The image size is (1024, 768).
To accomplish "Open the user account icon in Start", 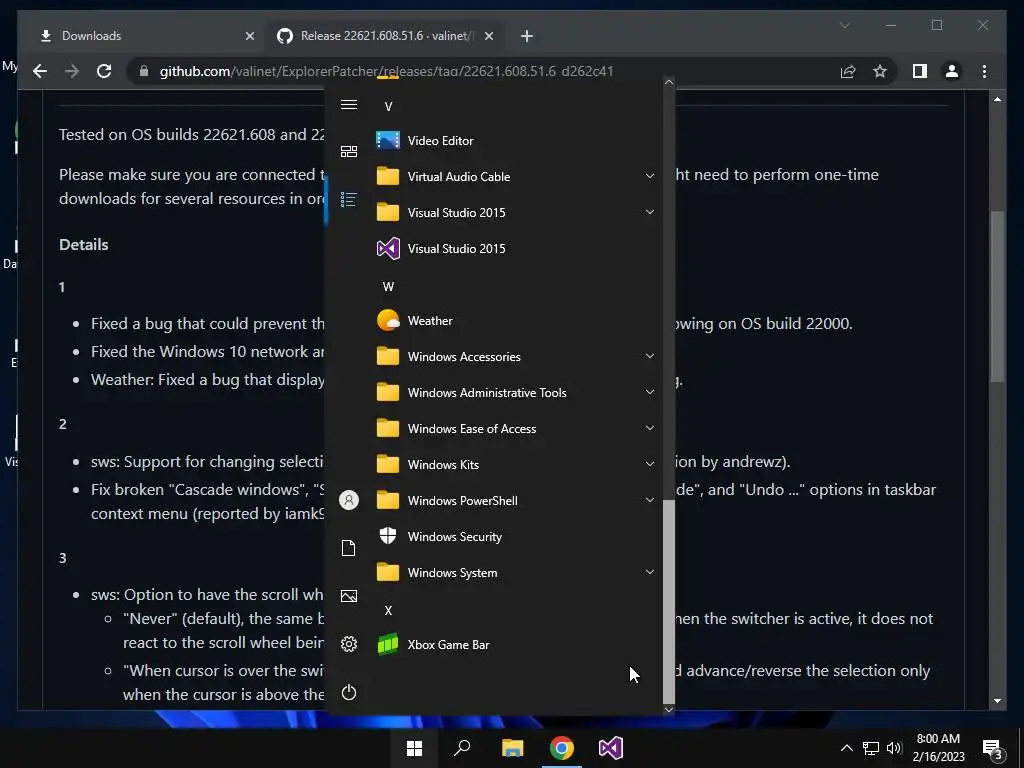I will 349,500.
